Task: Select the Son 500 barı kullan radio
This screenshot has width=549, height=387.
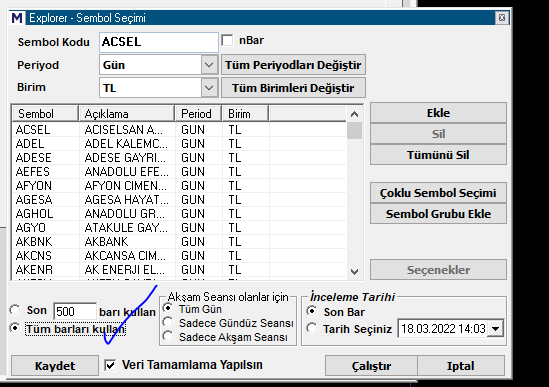Action: tap(15, 310)
